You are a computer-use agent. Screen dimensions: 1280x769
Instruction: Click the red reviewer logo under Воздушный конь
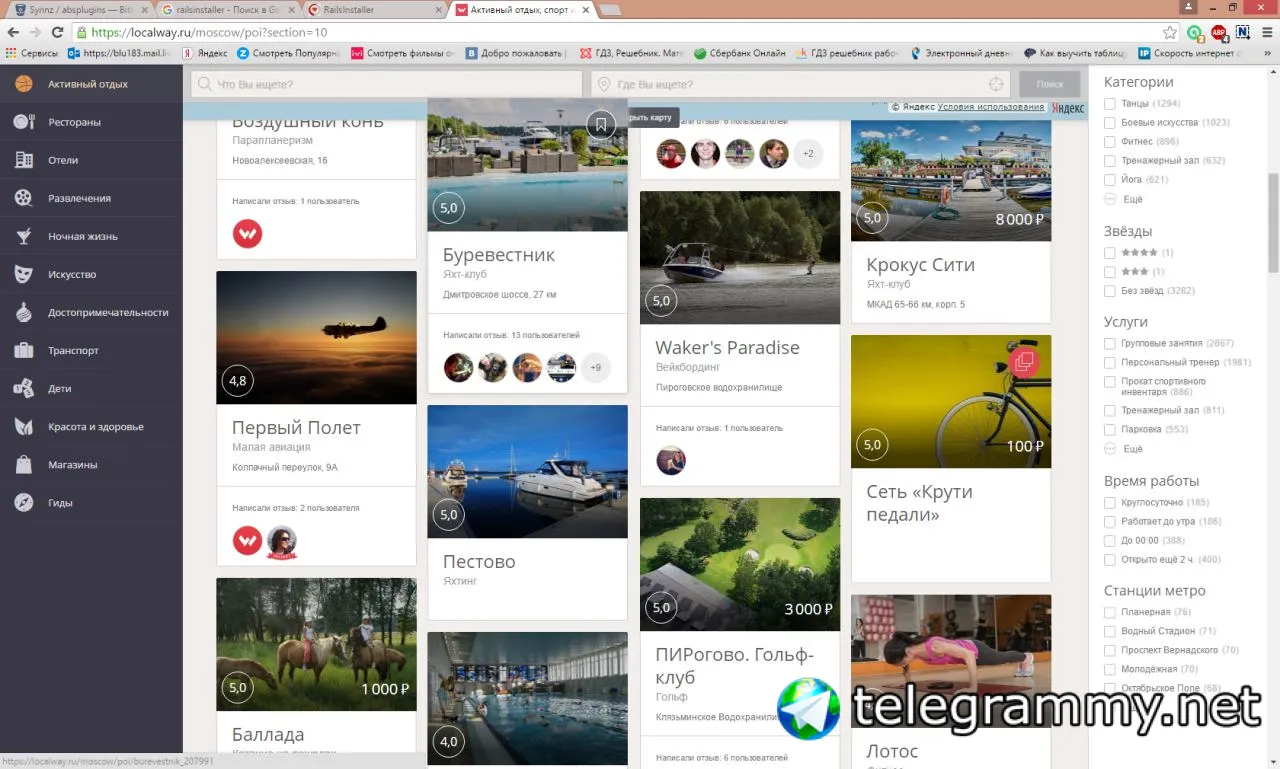[x=248, y=234]
